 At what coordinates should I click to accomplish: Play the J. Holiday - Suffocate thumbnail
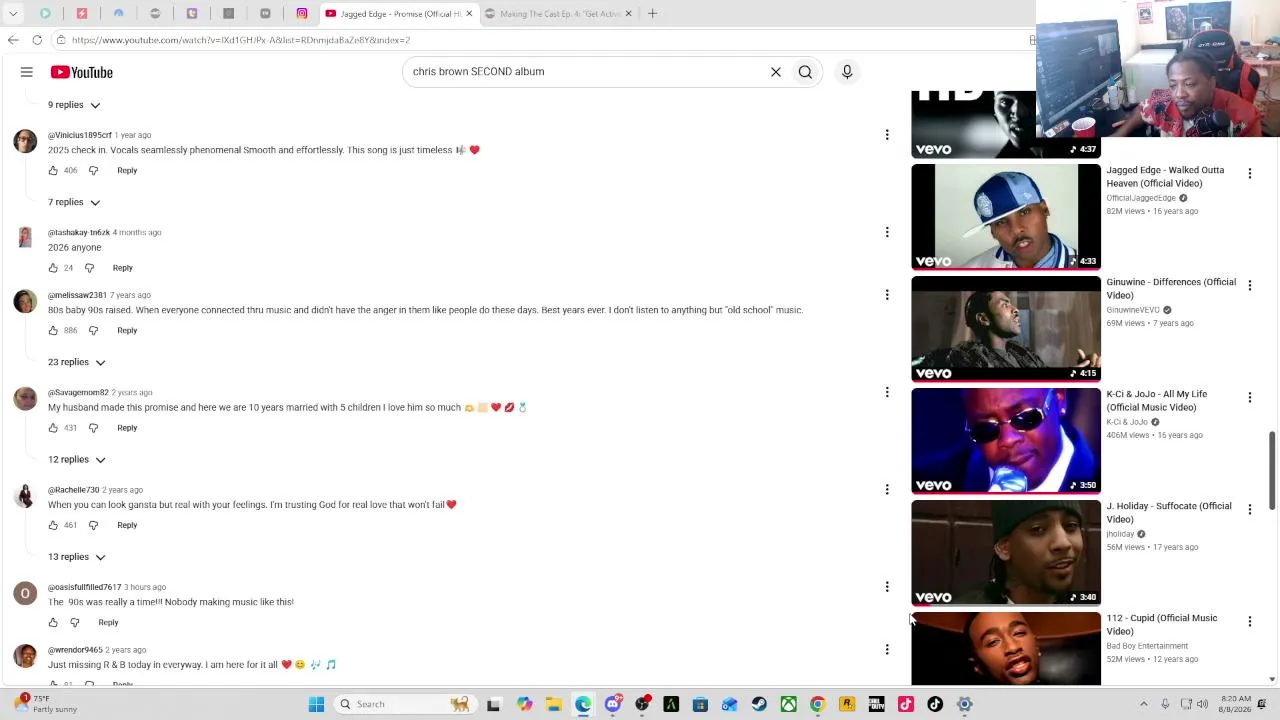(1006, 553)
